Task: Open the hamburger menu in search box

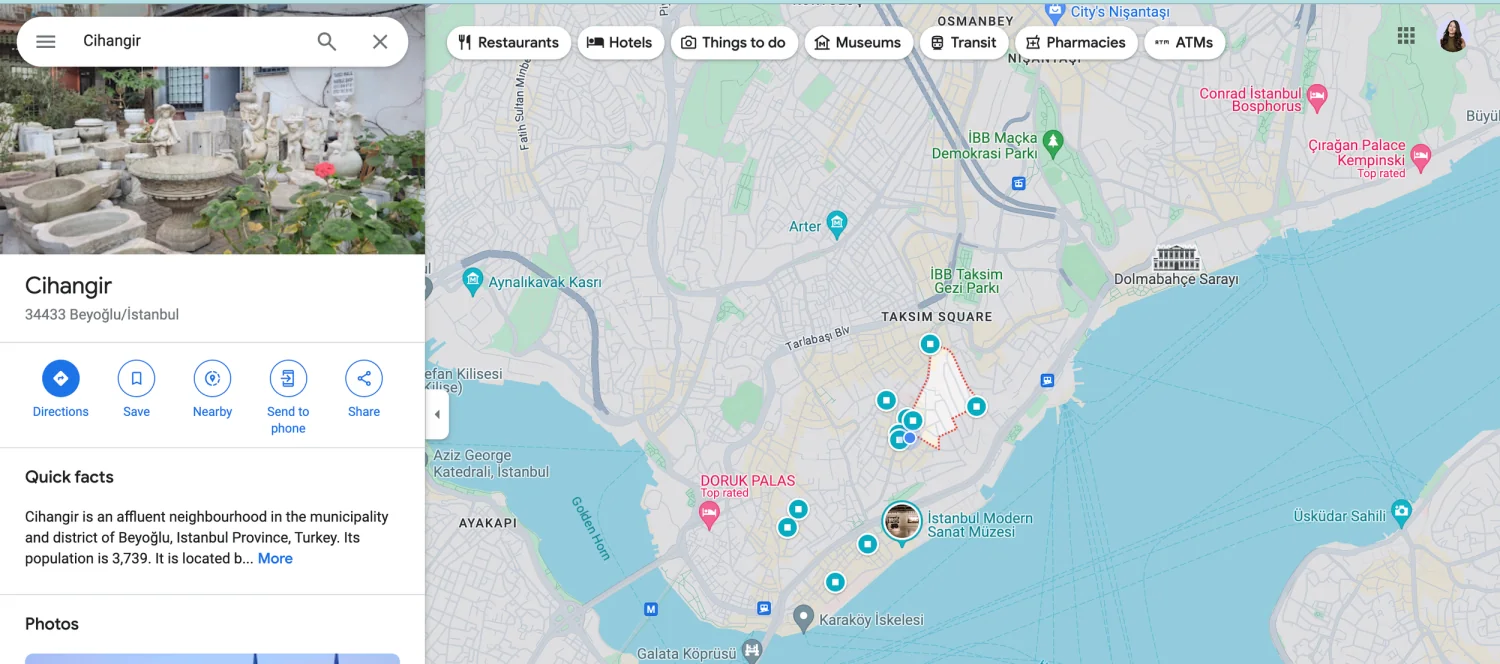Action: pos(46,42)
